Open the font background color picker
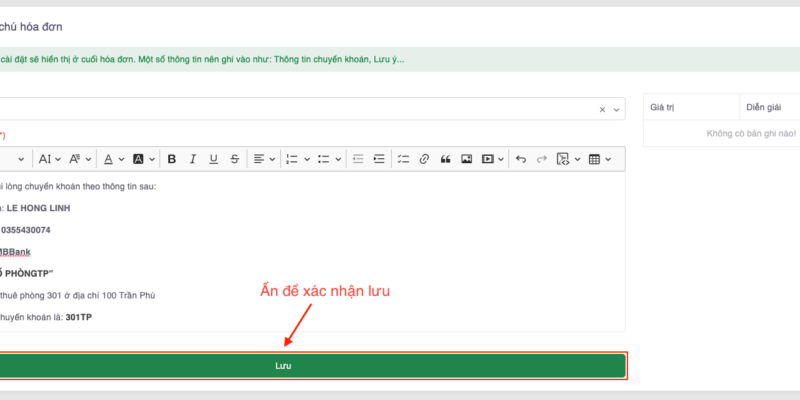Viewport: 800px width, 400px height. [144, 159]
